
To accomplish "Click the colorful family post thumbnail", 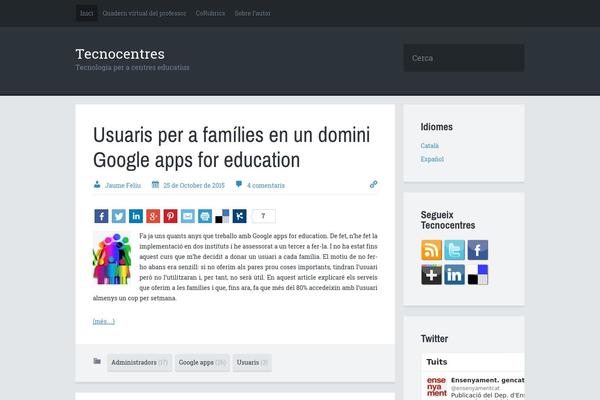I will pos(112,258).
